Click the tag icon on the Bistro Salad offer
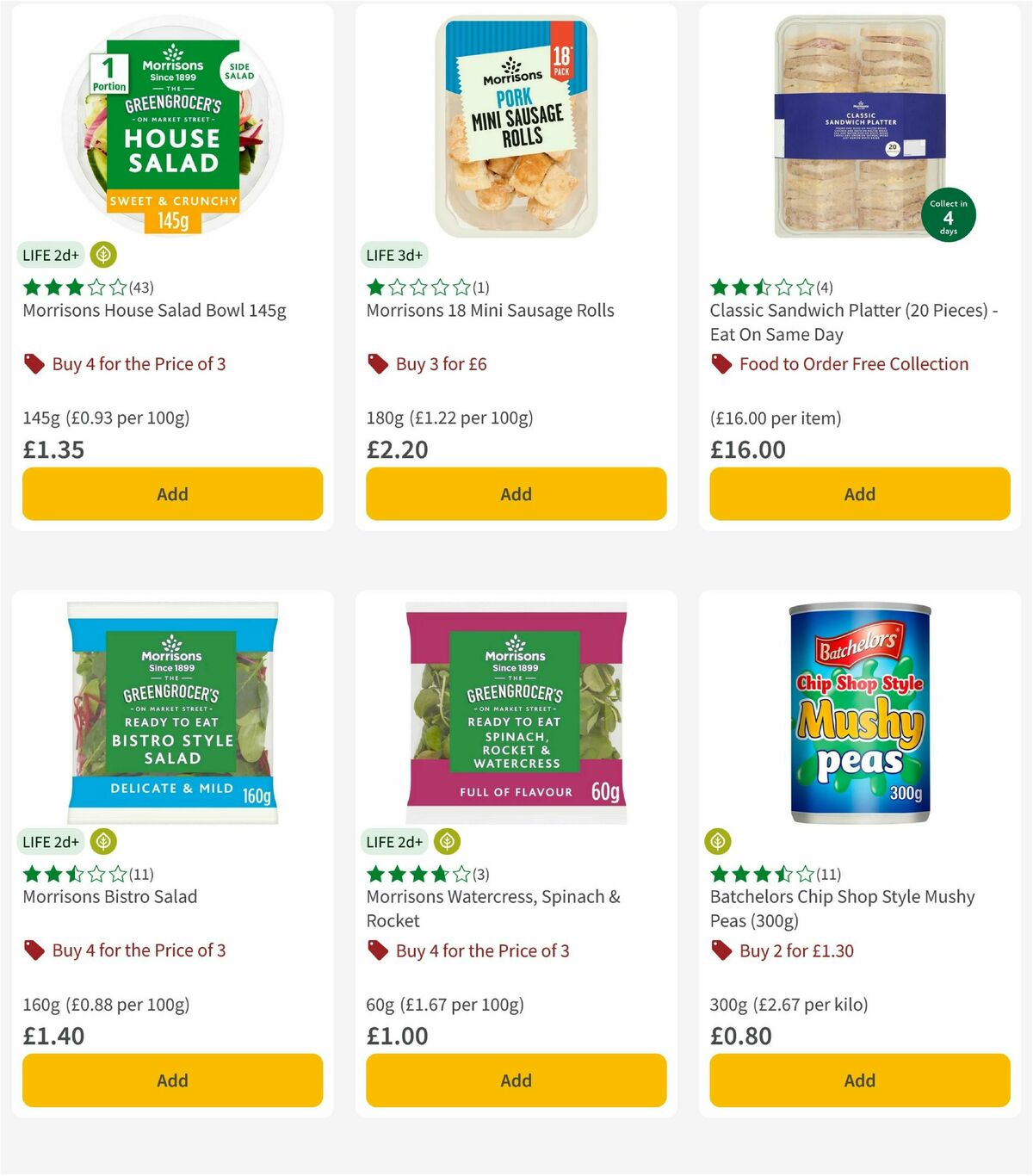The height and width of the screenshot is (1176, 1033). pyautogui.click(x=34, y=950)
